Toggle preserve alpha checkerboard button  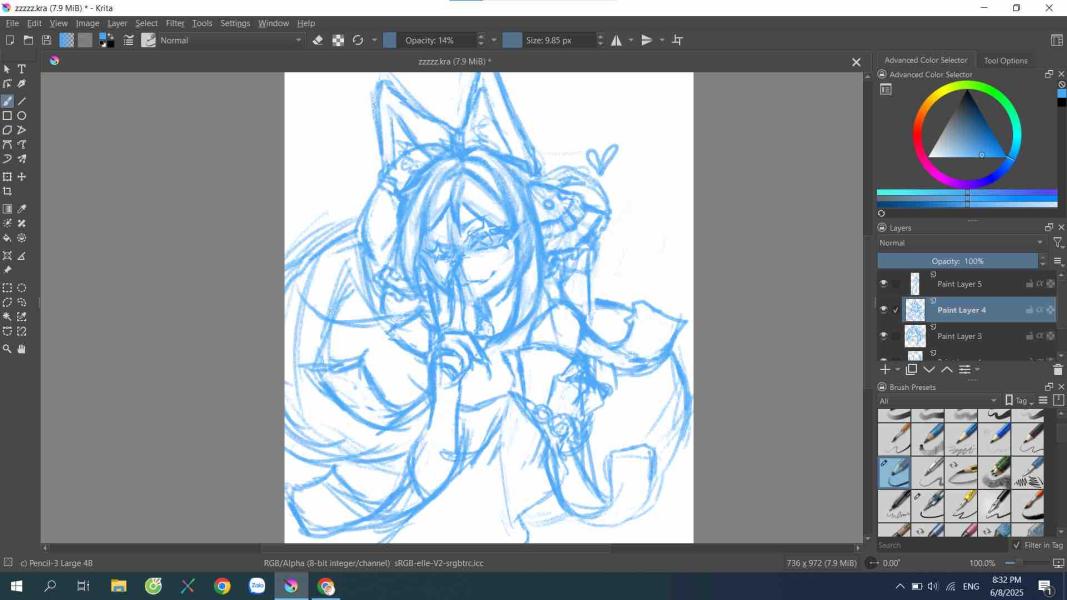click(x=338, y=40)
